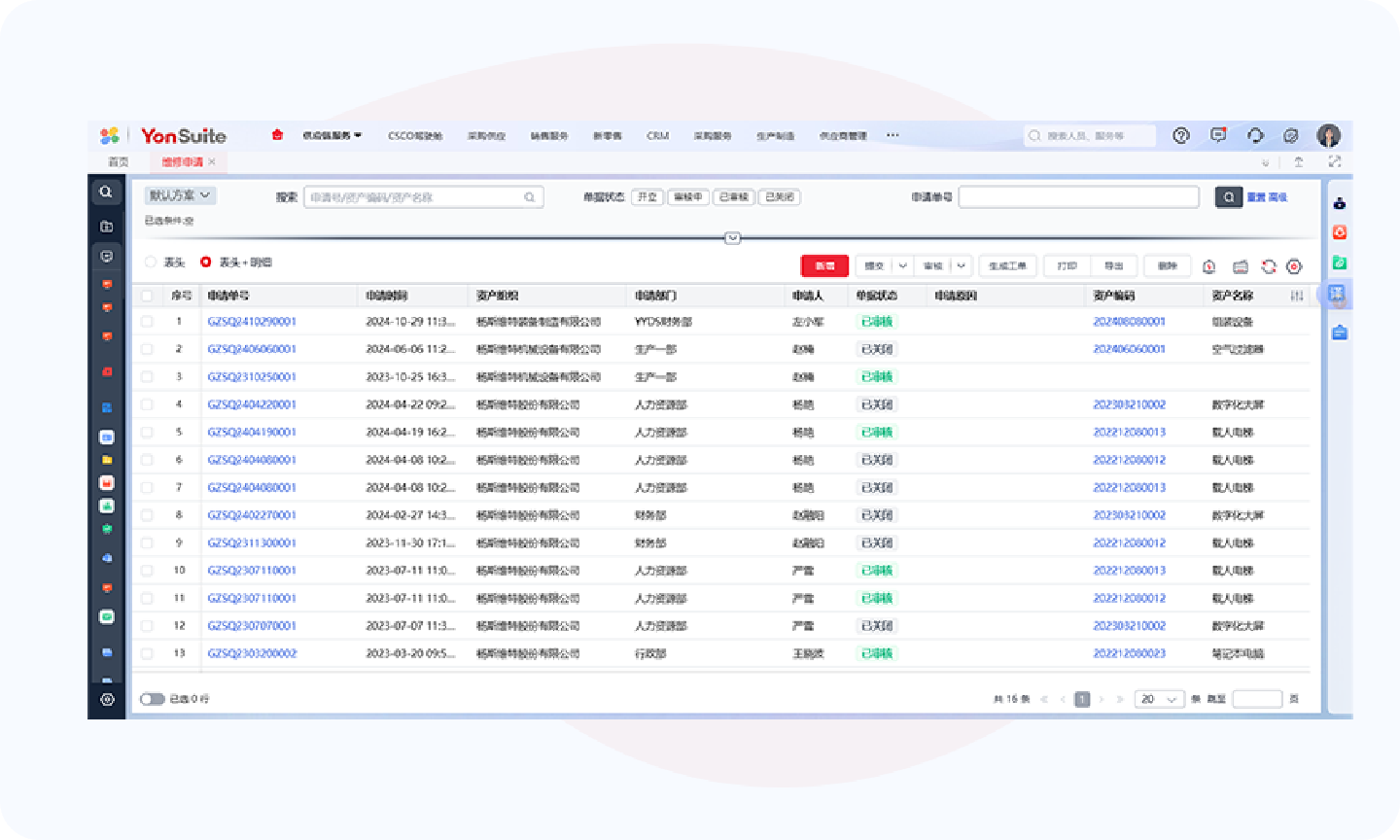Click the red 新增 button

(x=824, y=266)
